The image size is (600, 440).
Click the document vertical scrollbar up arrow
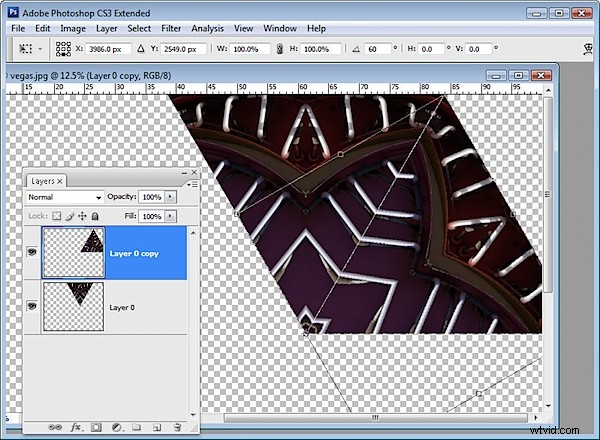point(548,91)
